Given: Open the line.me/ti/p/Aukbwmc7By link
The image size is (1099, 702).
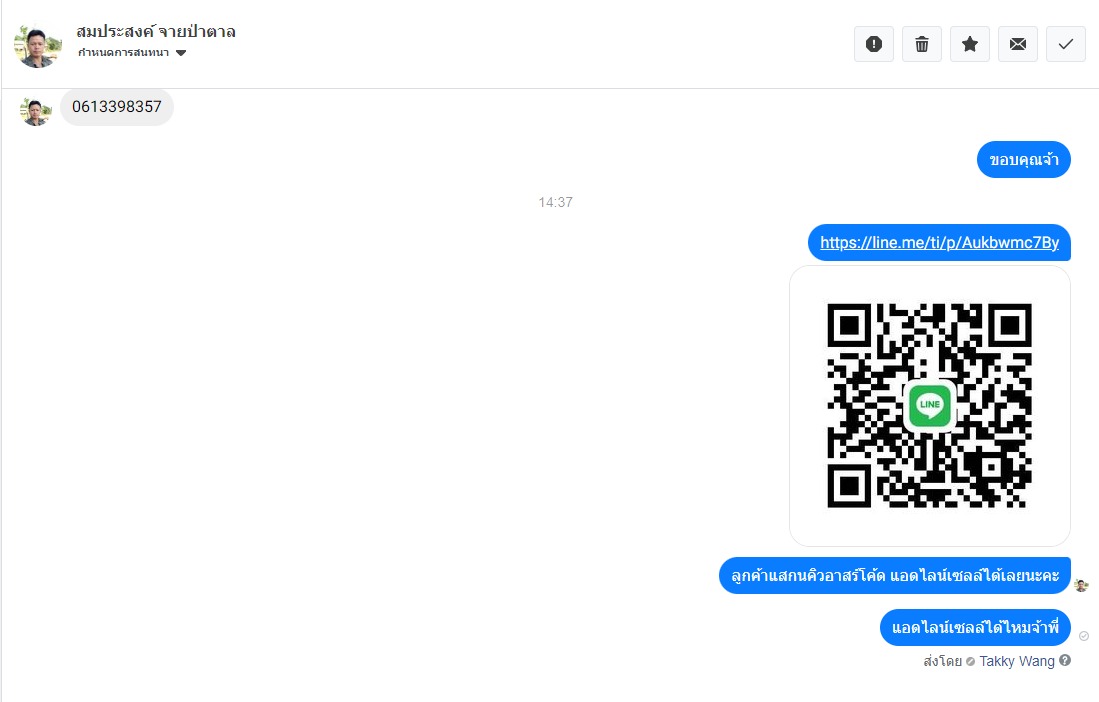Looking at the screenshot, I should [x=939, y=242].
